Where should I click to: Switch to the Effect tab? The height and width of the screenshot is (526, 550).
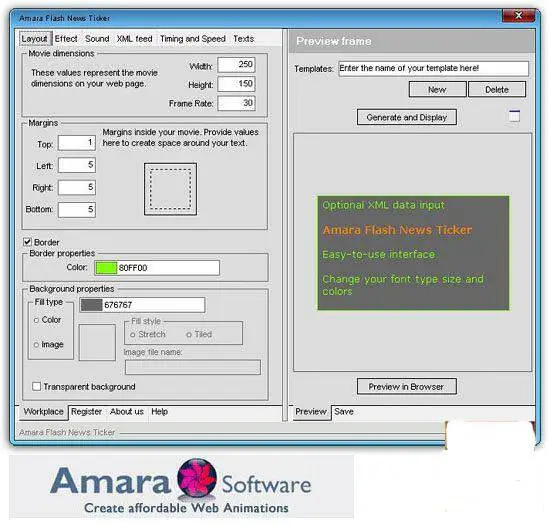(x=66, y=39)
